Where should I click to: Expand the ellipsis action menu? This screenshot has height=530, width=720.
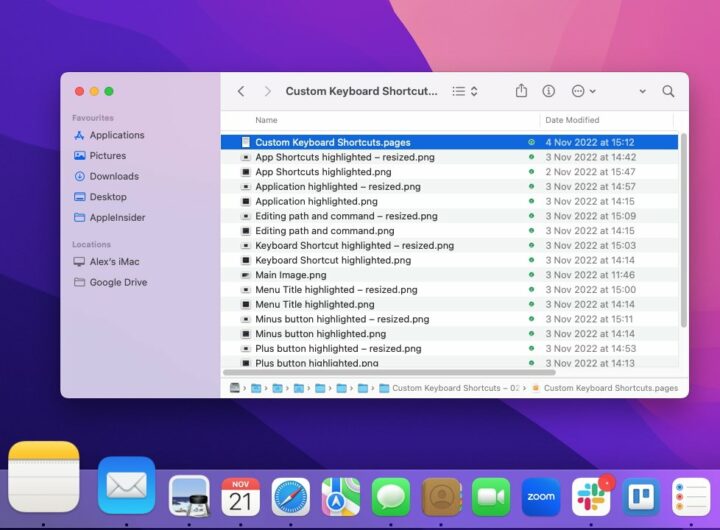[x=583, y=91]
